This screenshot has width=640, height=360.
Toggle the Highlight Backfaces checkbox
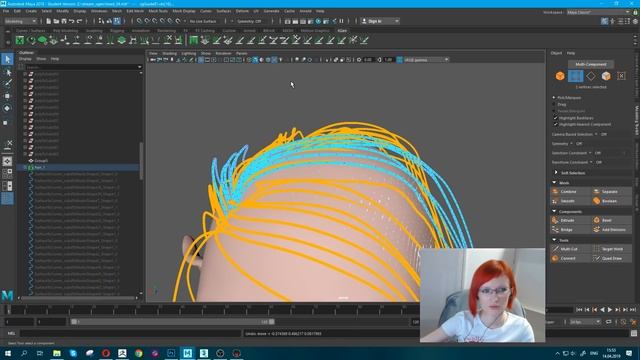coord(556,118)
